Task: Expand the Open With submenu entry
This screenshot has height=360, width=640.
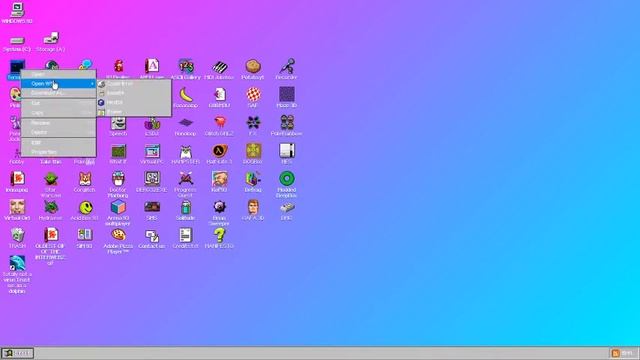Action: (x=58, y=84)
